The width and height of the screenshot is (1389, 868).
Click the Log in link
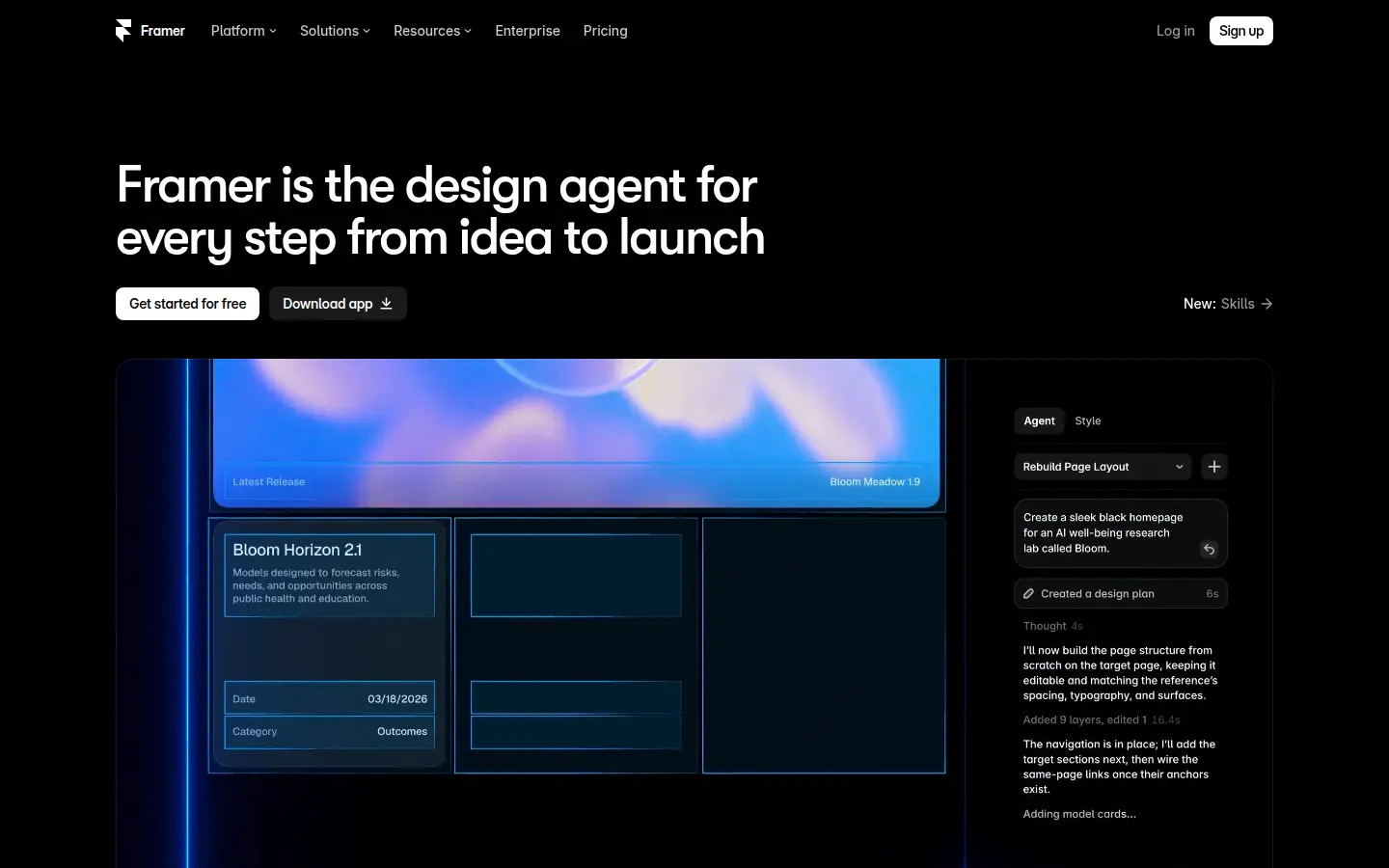(1175, 31)
